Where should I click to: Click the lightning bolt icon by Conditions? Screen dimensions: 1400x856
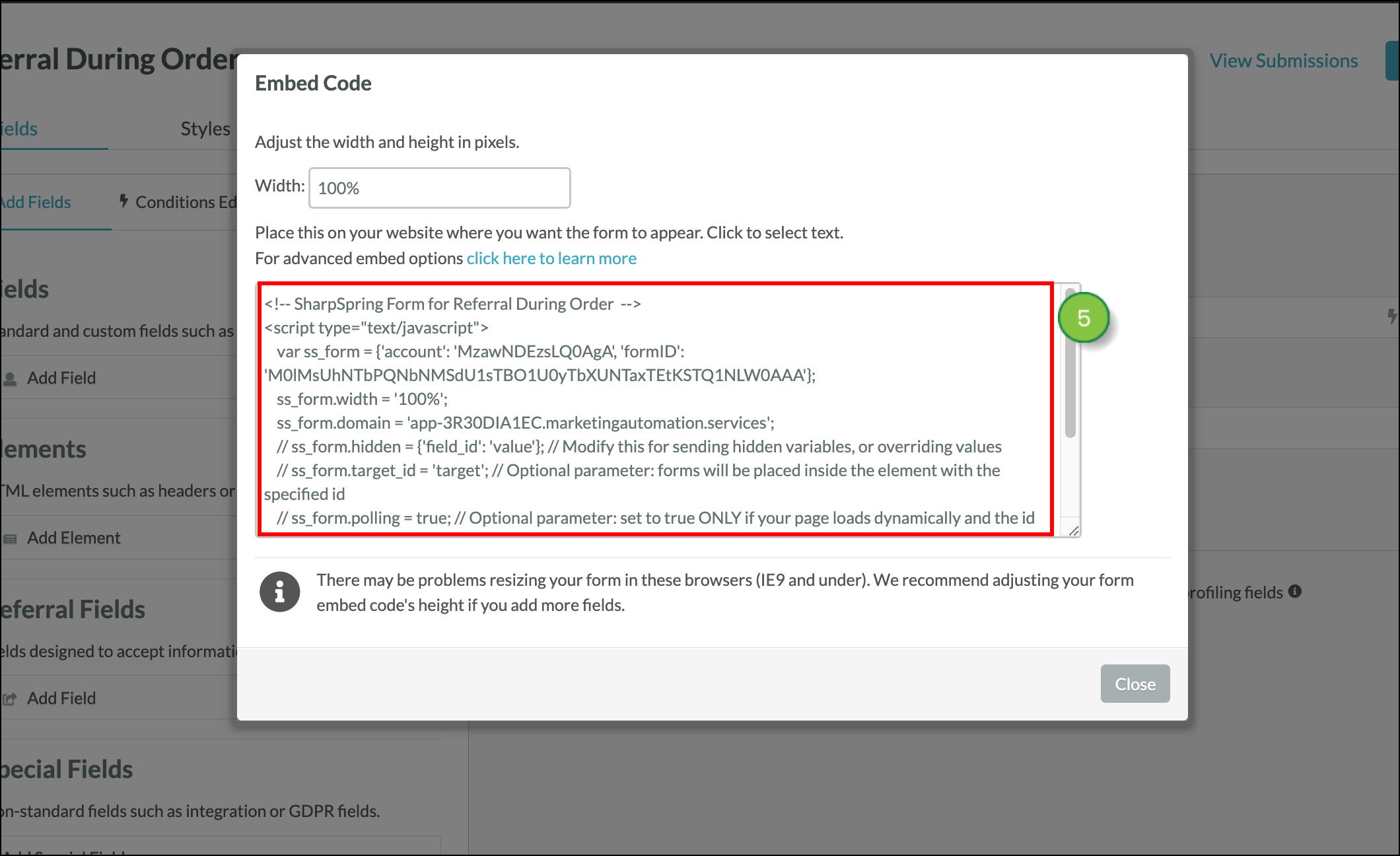click(x=123, y=201)
